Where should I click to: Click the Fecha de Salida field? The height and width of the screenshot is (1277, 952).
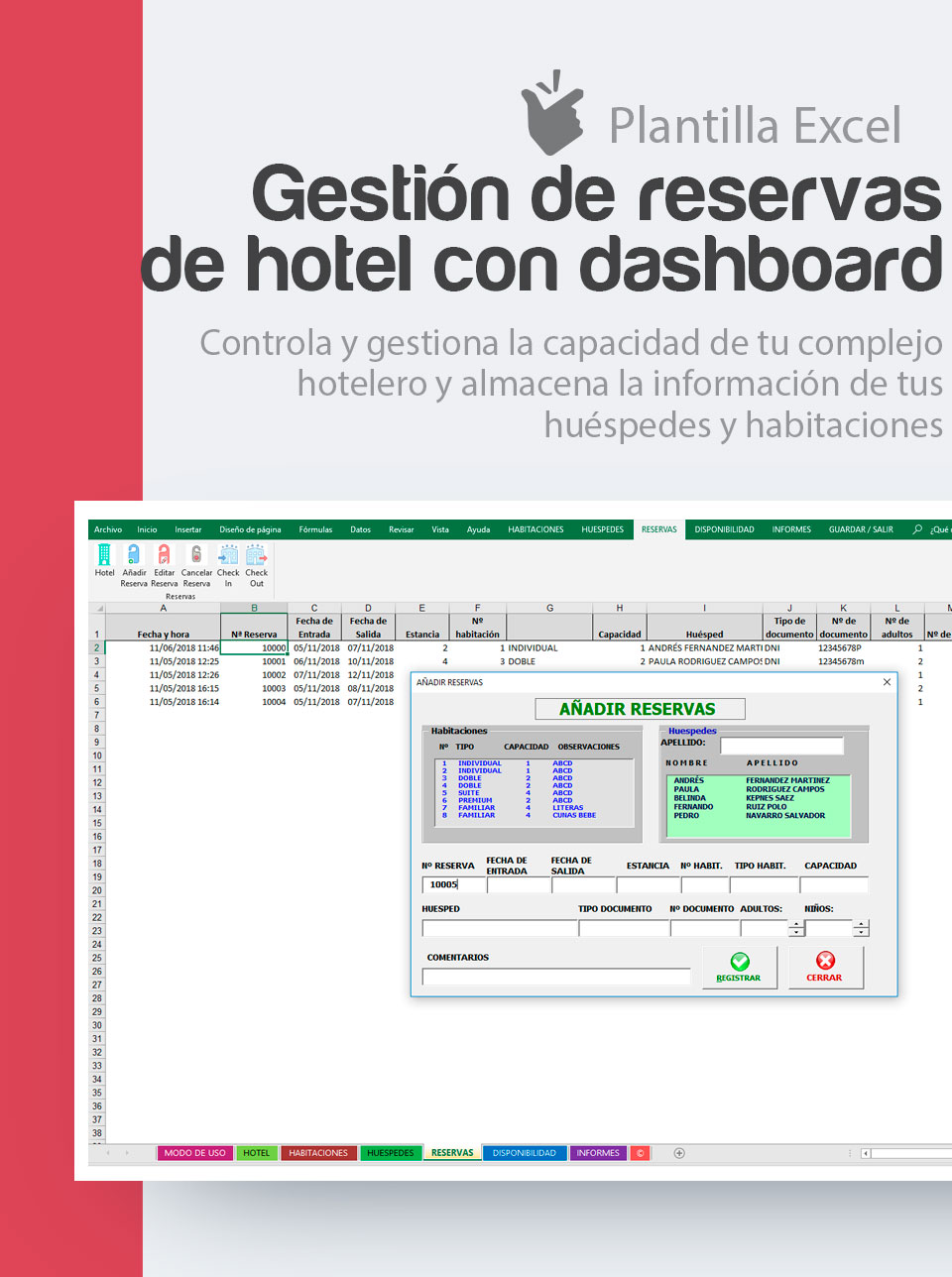(583, 884)
